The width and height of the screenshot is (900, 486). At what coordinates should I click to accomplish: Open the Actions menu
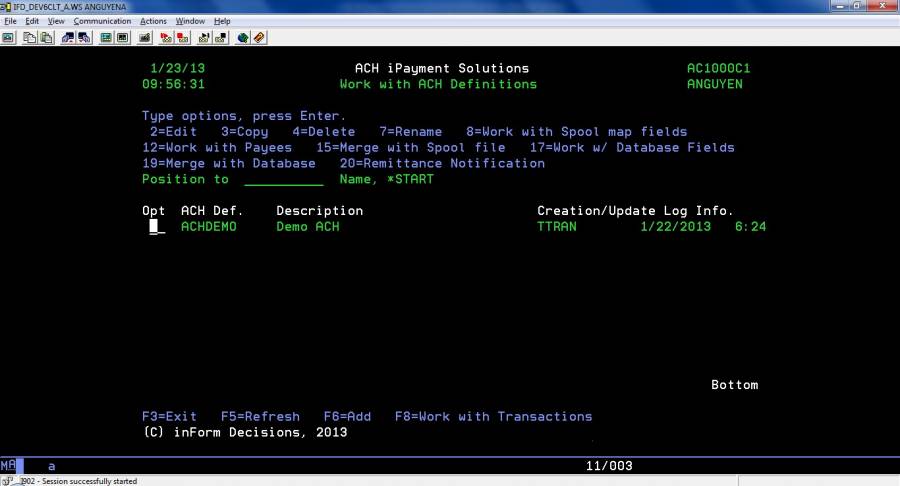[153, 21]
